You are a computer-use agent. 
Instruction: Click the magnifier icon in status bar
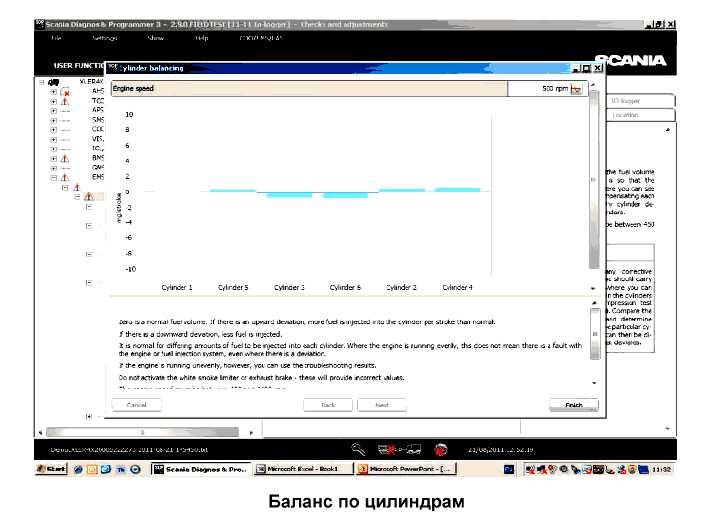pos(358,448)
